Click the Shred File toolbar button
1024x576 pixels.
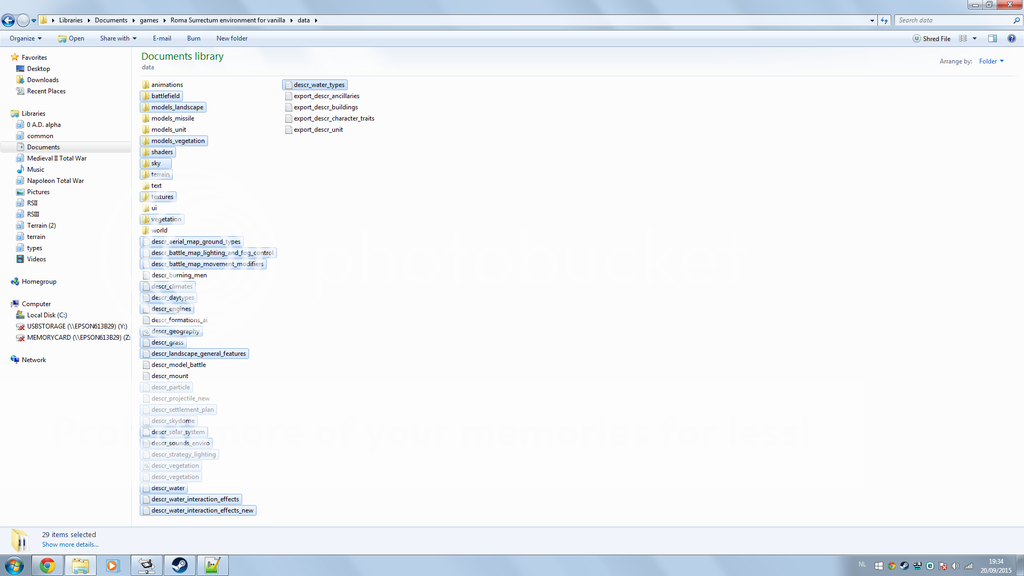(x=931, y=38)
